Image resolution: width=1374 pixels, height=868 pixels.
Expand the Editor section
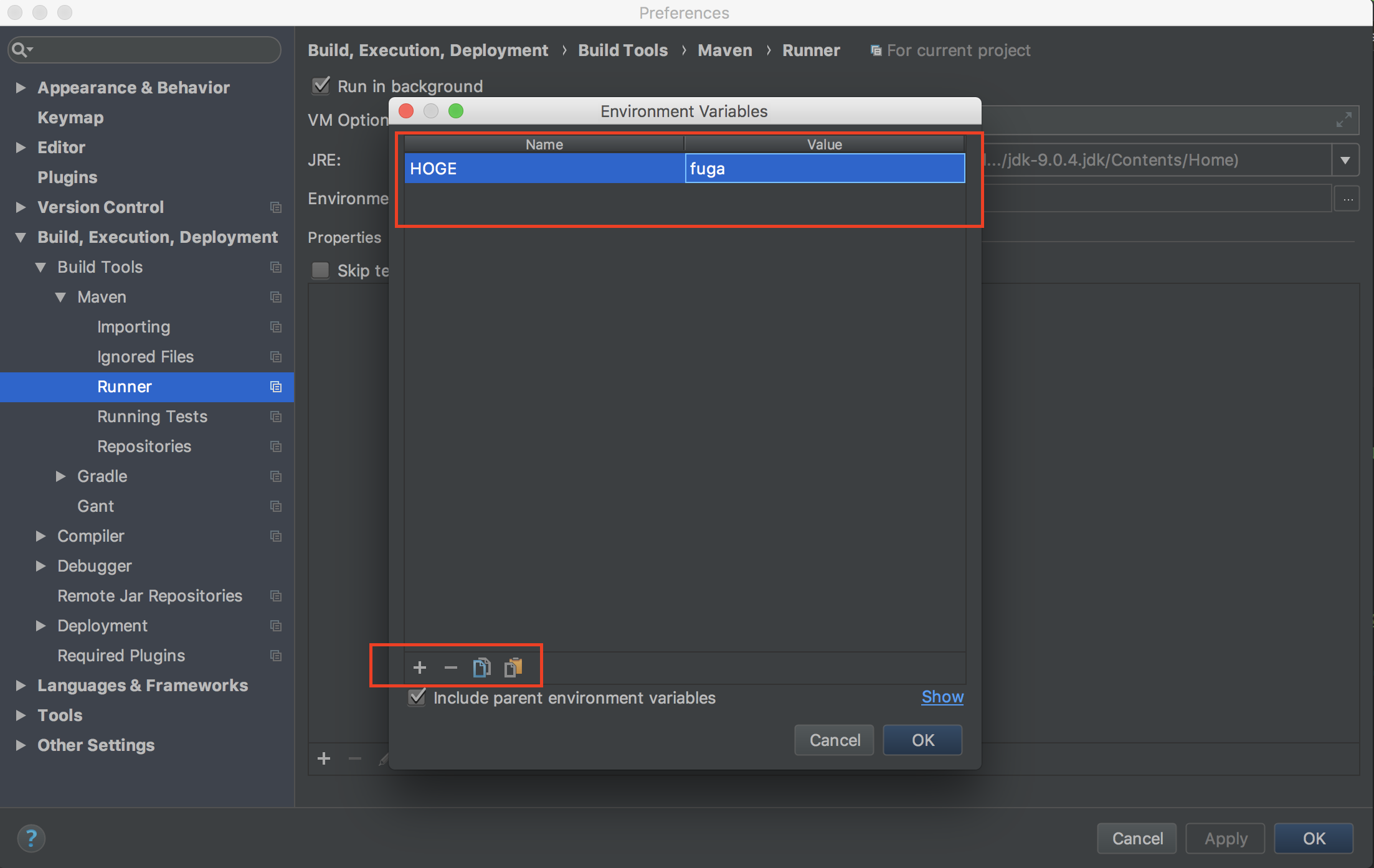pos(21,148)
